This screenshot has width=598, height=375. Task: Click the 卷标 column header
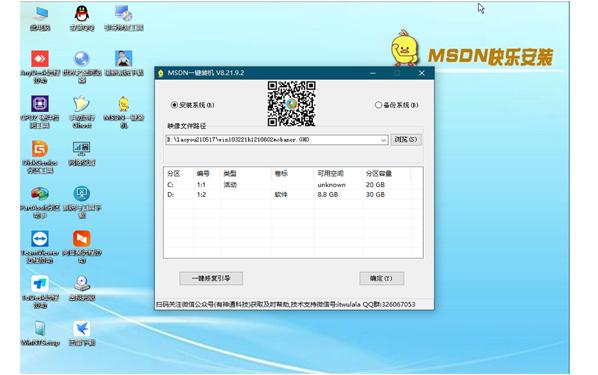click(x=281, y=174)
